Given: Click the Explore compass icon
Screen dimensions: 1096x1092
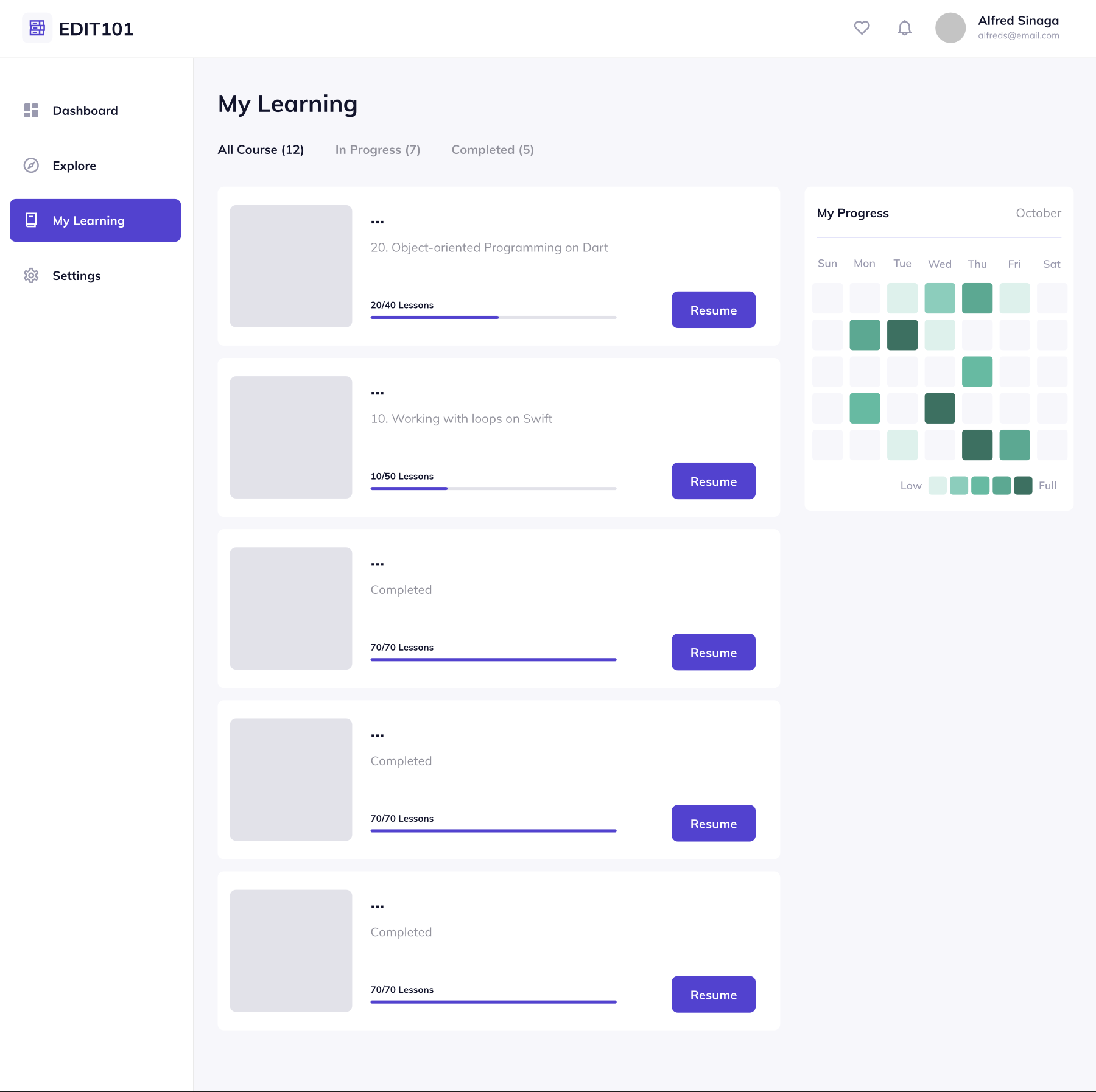Looking at the screenshot, I should coord(31,166).
